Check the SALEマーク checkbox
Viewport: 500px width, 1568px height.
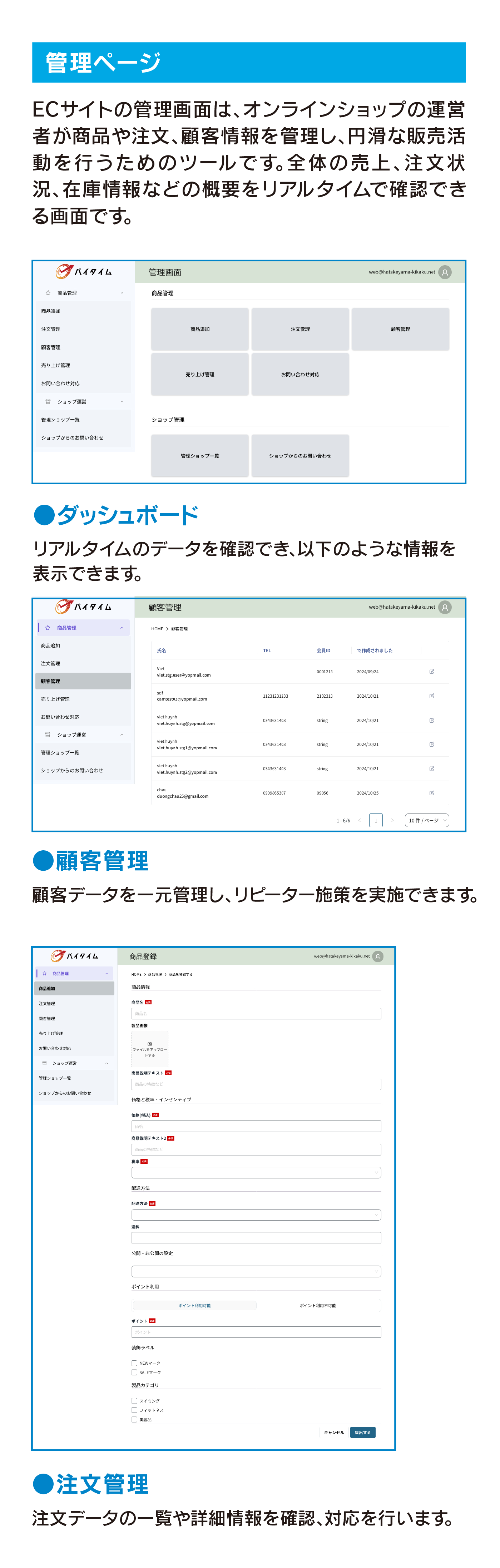[x=135, y=1372]
